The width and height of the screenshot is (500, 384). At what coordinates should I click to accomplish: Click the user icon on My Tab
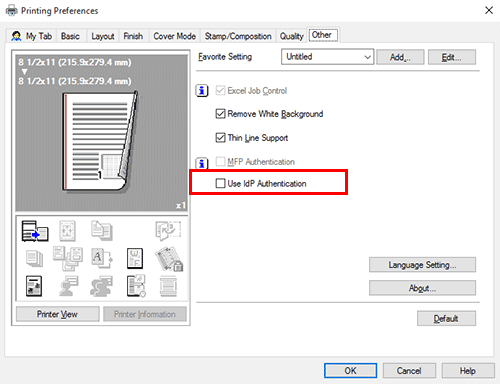coord(16,36)
